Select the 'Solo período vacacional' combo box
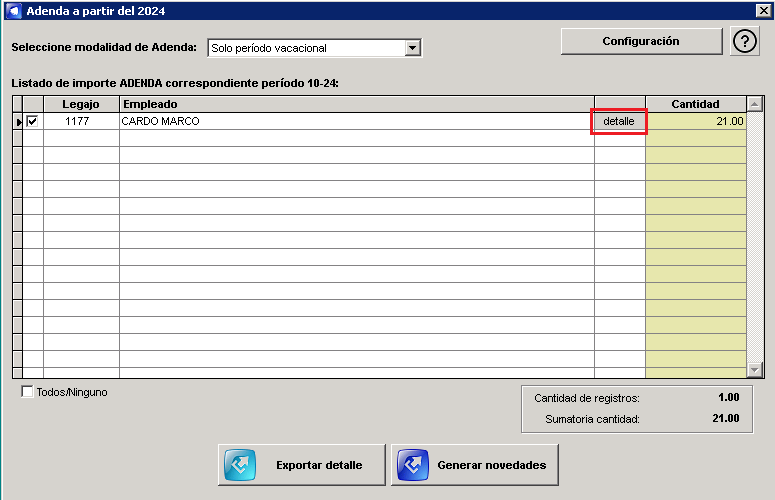Screen dimensions: 775x500 click(314, 48)
